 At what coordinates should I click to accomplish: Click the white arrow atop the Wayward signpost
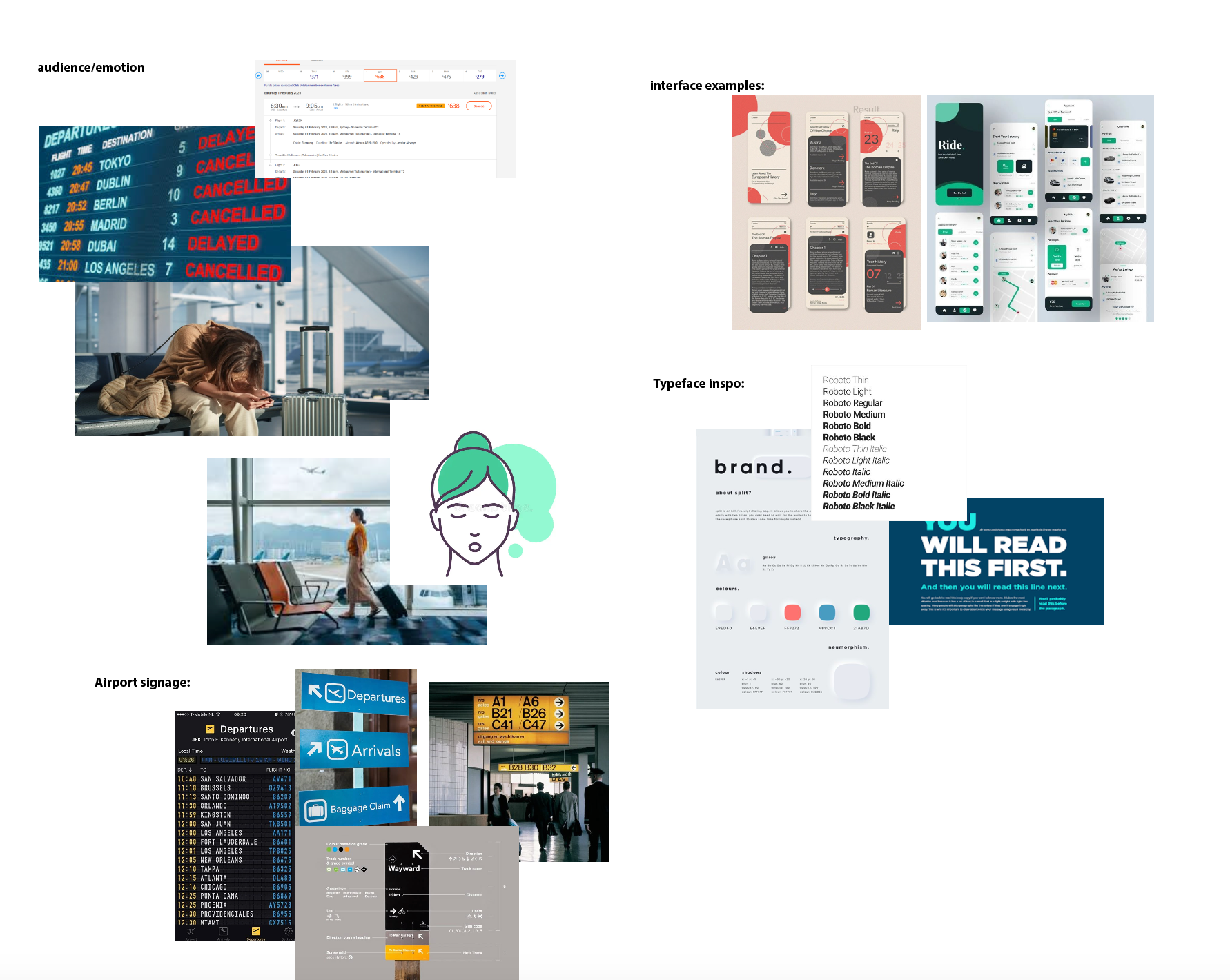[x=417, y=854]
